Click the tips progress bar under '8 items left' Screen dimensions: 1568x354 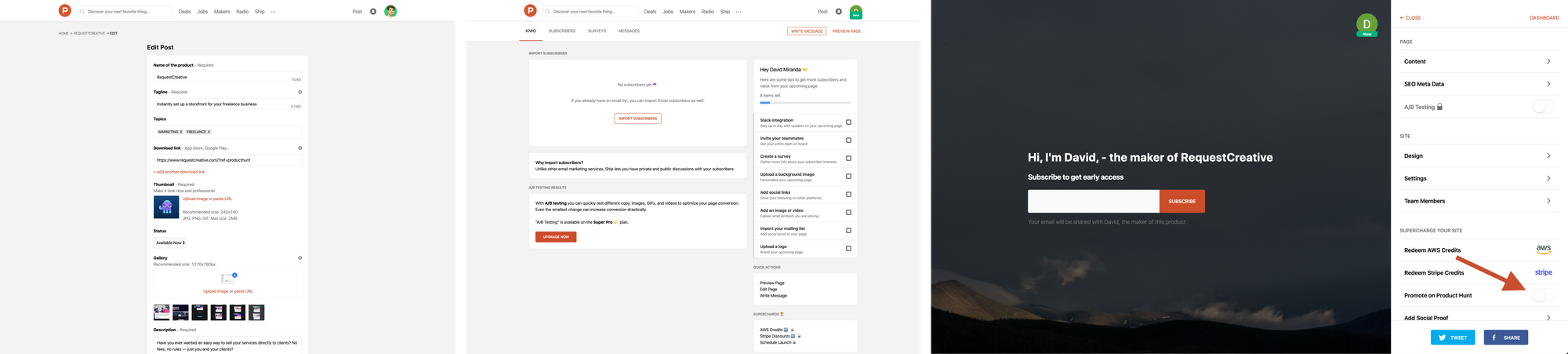click(x=804, y=103)
